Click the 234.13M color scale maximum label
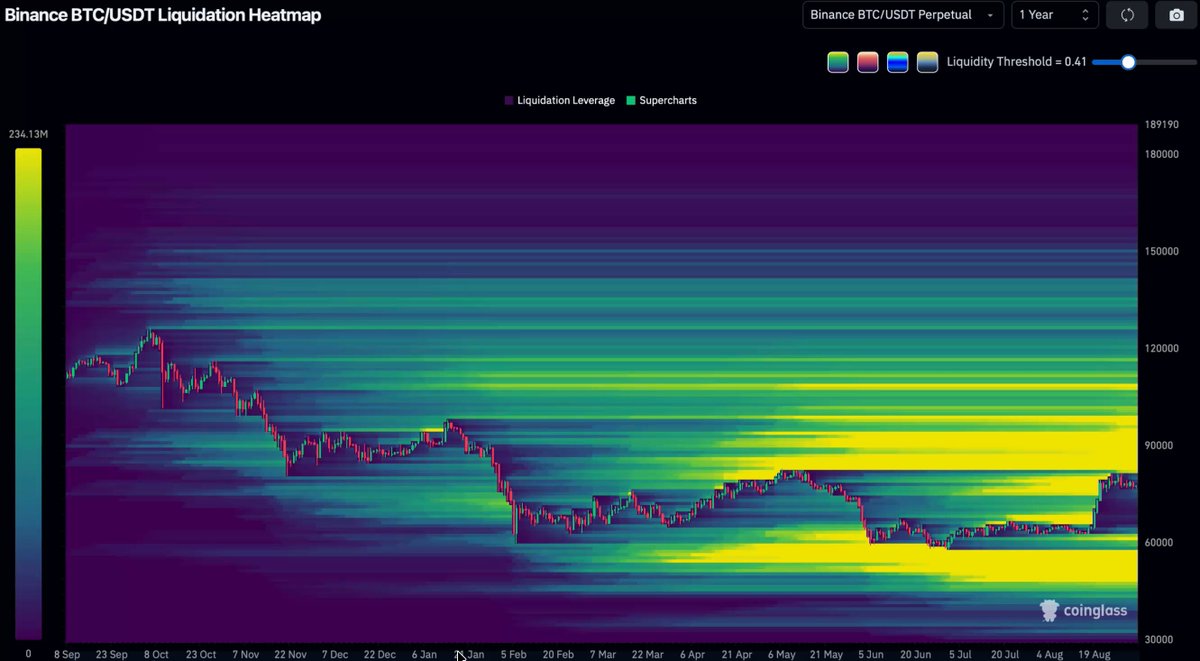The width and height of the screenshot is (1200, 661). 26,135
